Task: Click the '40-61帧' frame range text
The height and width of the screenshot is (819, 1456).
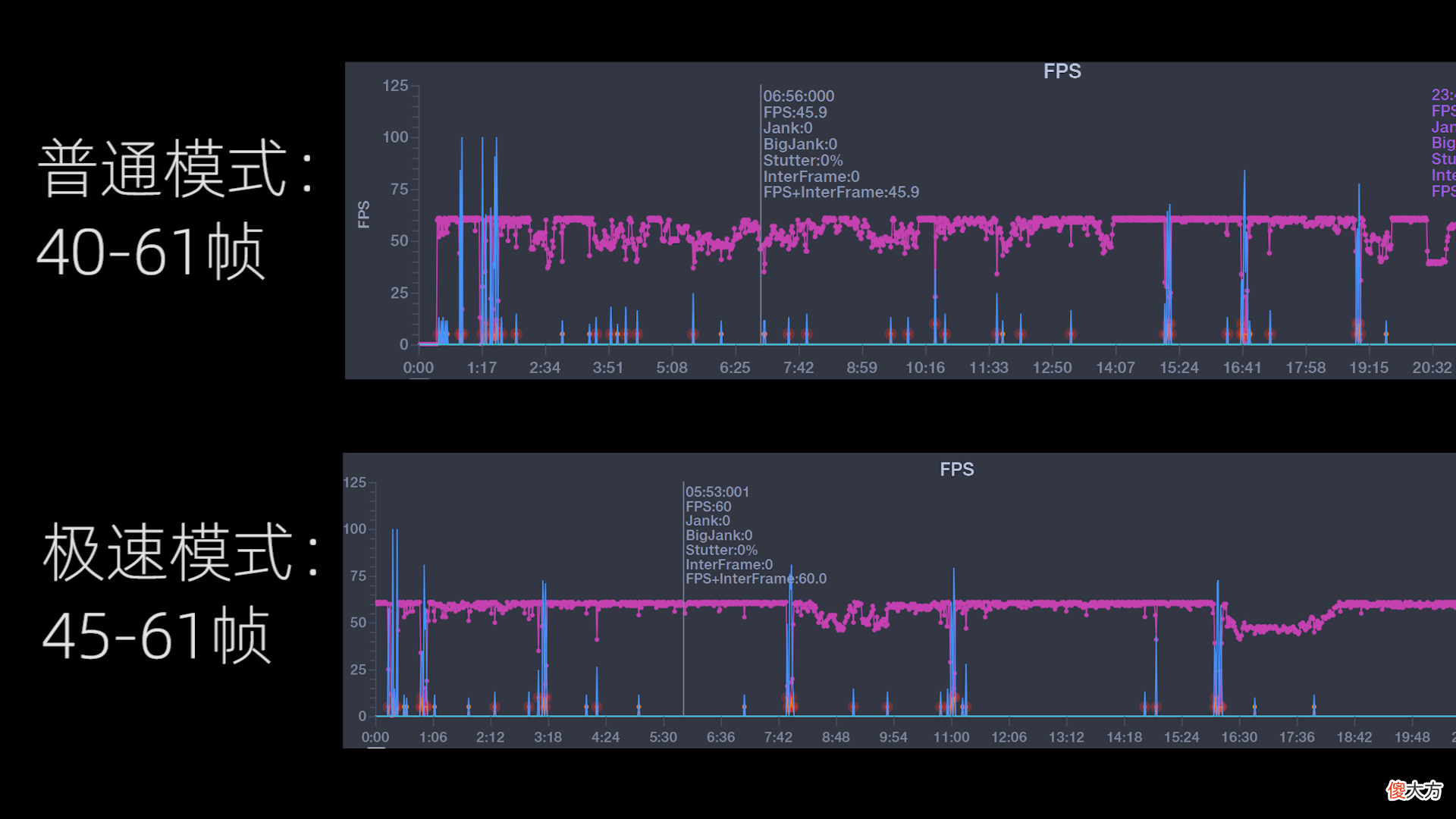Action: 151,252
